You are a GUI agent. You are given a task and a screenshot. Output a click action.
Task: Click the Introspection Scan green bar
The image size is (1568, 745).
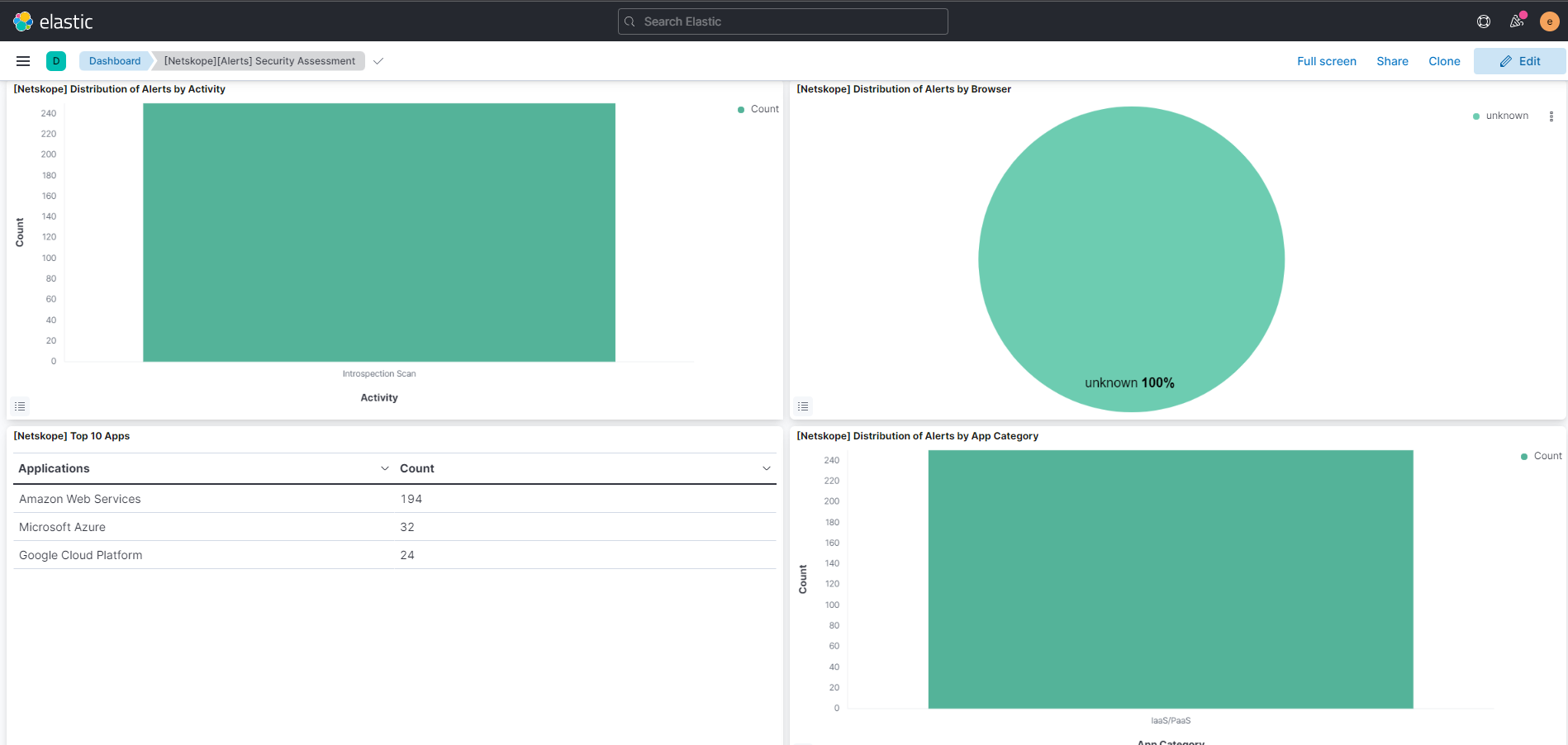pyautogui.click(x=378, y=231)
